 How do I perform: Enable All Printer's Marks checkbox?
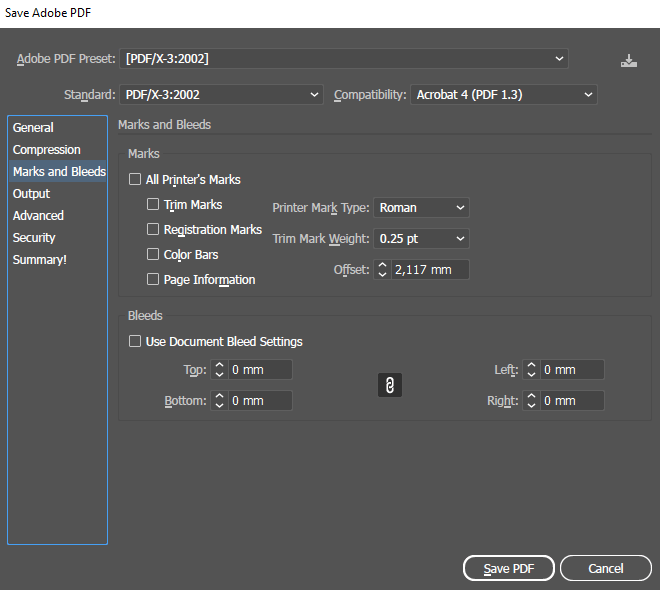pos(135,180)
